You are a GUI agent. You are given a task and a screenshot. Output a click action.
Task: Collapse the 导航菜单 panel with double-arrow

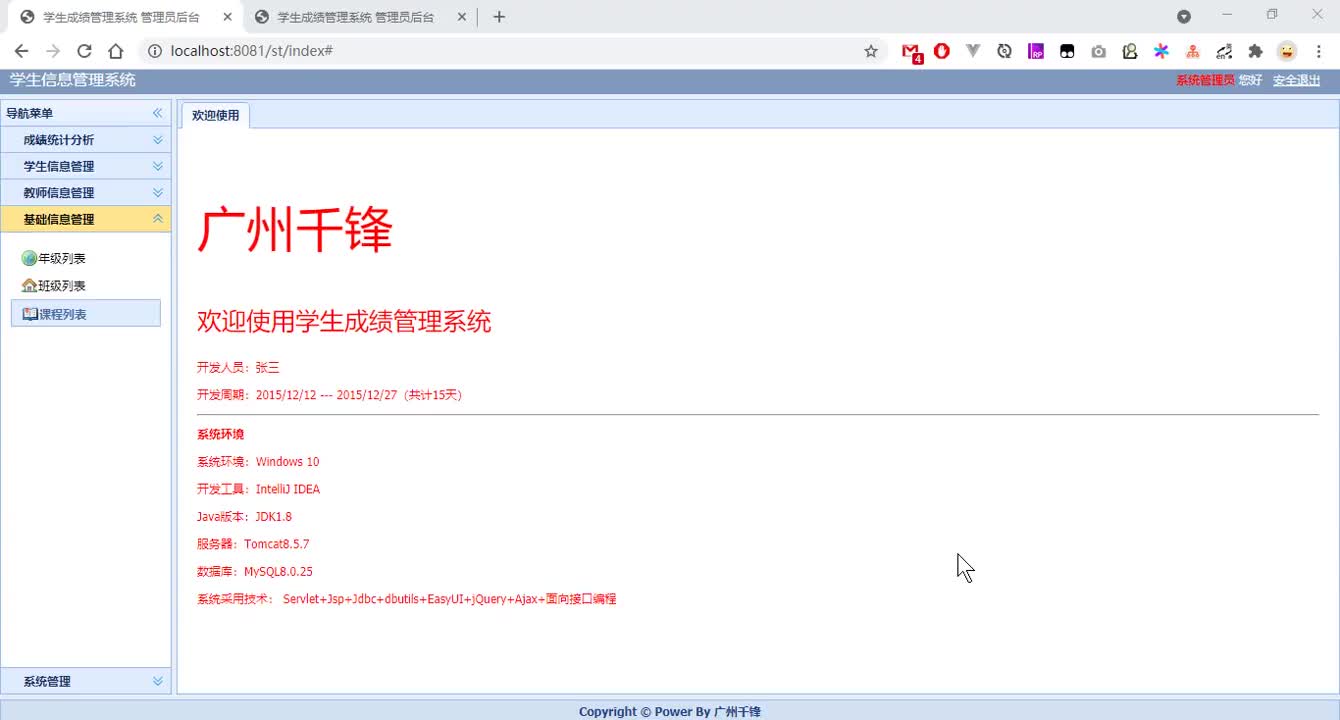coord(157,113)
